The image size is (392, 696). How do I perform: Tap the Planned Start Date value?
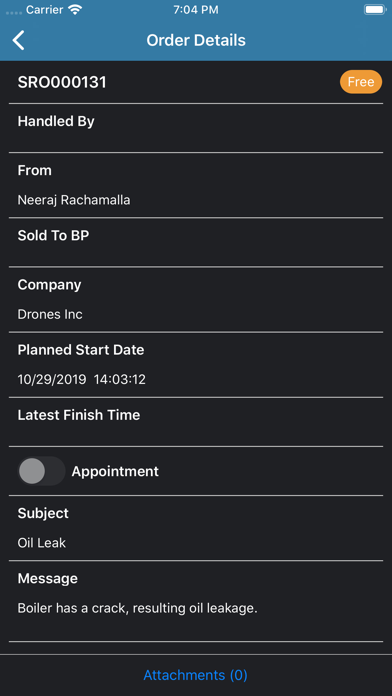82,380
